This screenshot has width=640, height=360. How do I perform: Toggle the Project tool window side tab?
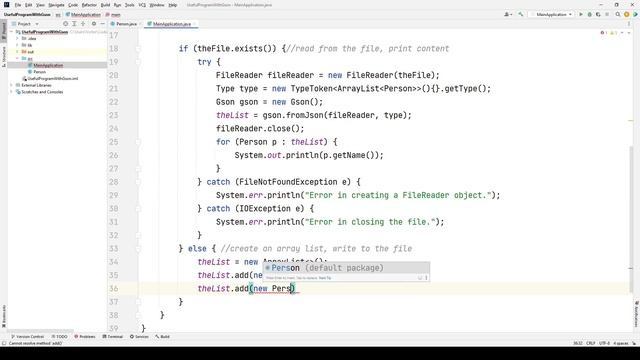[x=4, y=30]
